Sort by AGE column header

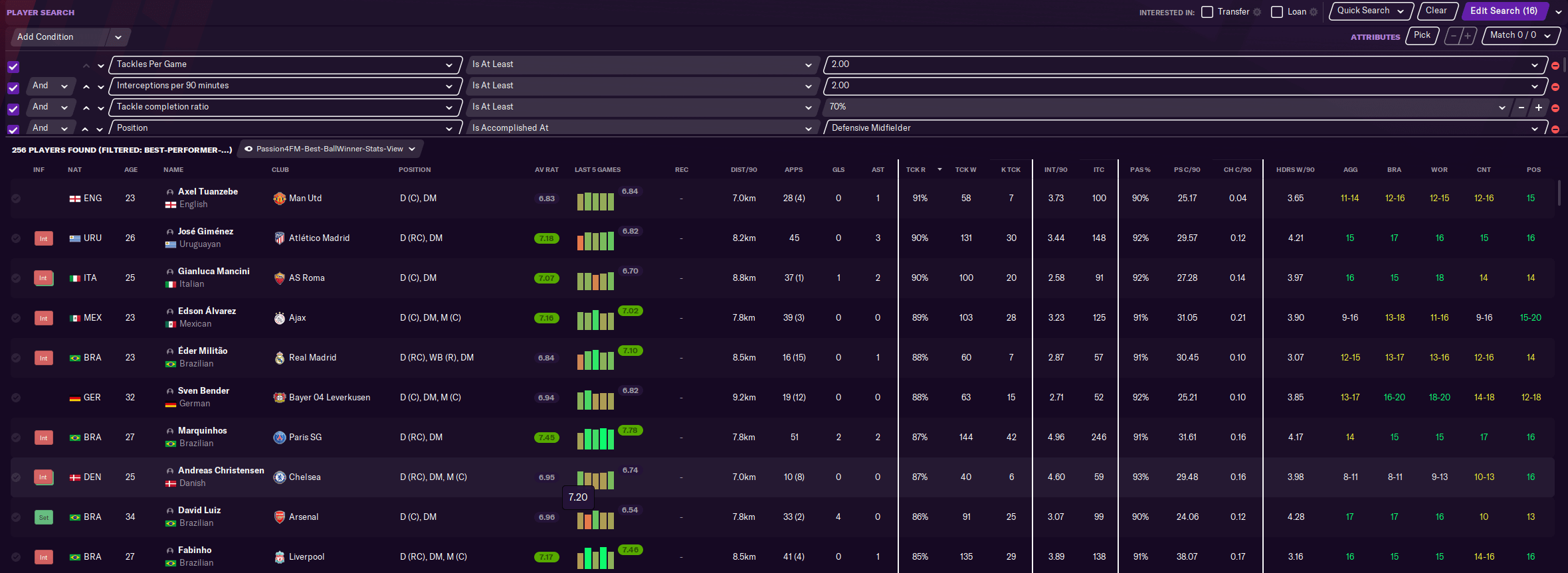(x=131, y=170)
